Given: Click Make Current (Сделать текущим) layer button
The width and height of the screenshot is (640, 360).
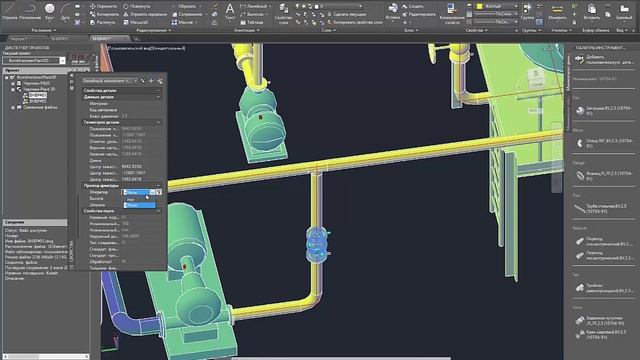Looking at the screenshot, I should point(346,14).
